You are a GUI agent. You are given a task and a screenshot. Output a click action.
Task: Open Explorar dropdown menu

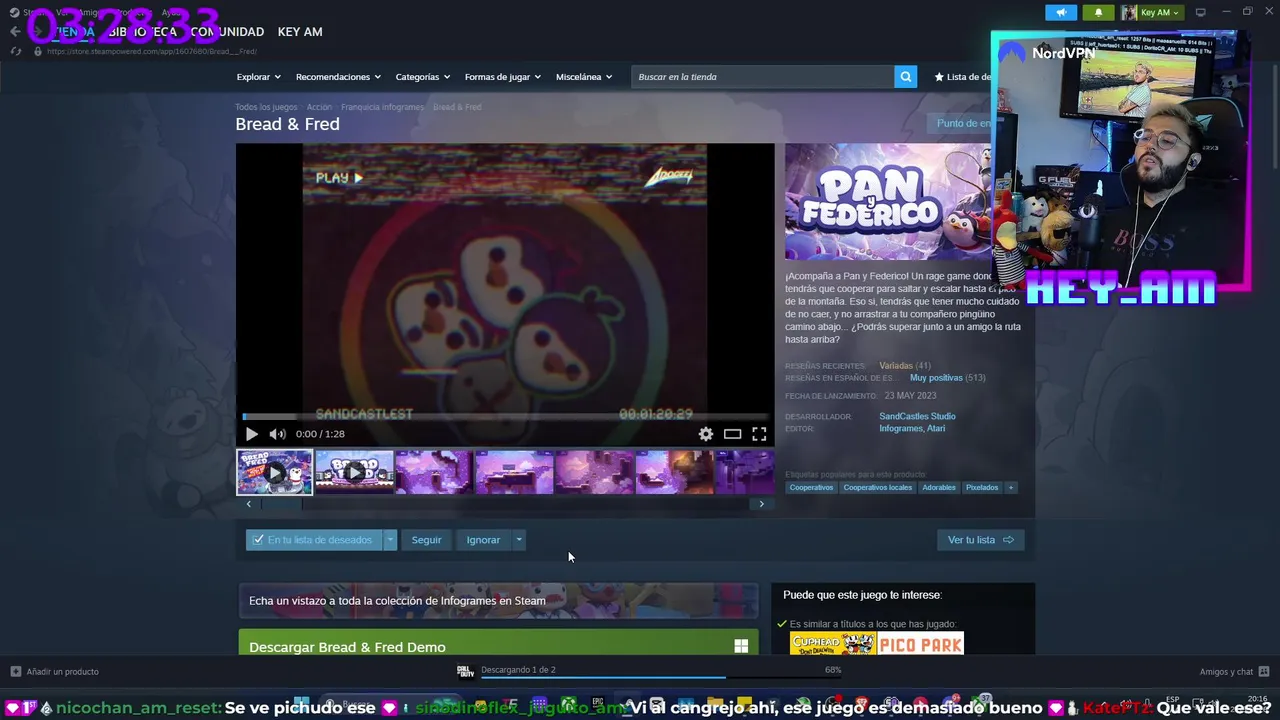258,77
